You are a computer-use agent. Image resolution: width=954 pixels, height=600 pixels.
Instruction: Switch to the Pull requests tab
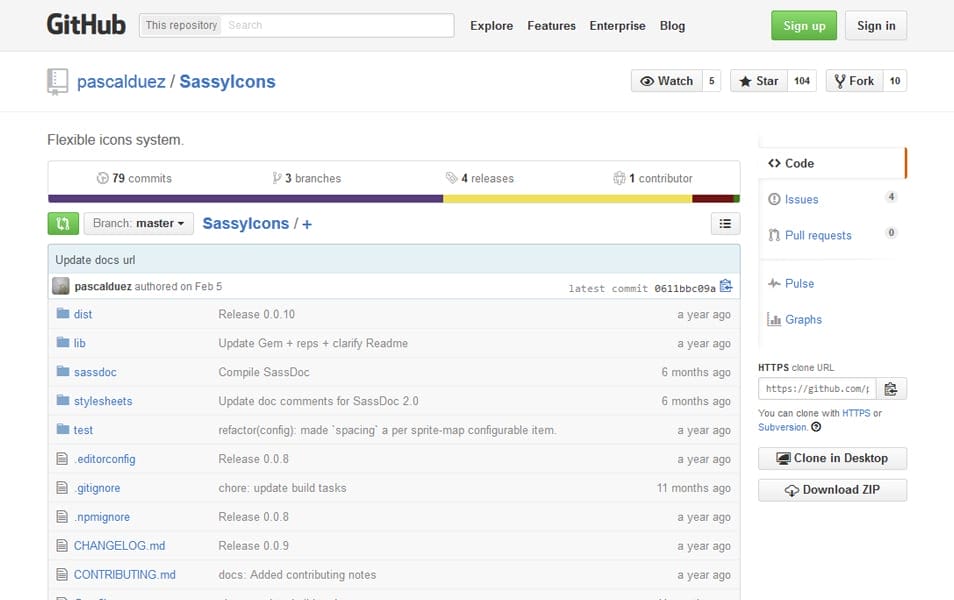tap(817, 235)
